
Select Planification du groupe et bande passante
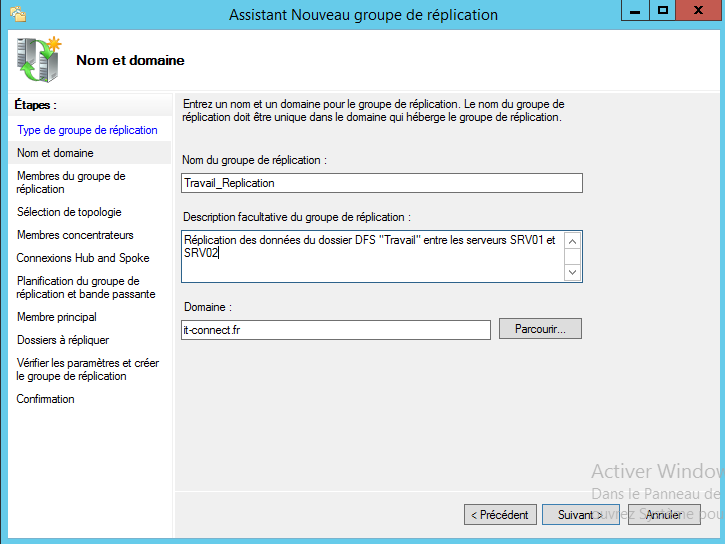click(86, 288)
